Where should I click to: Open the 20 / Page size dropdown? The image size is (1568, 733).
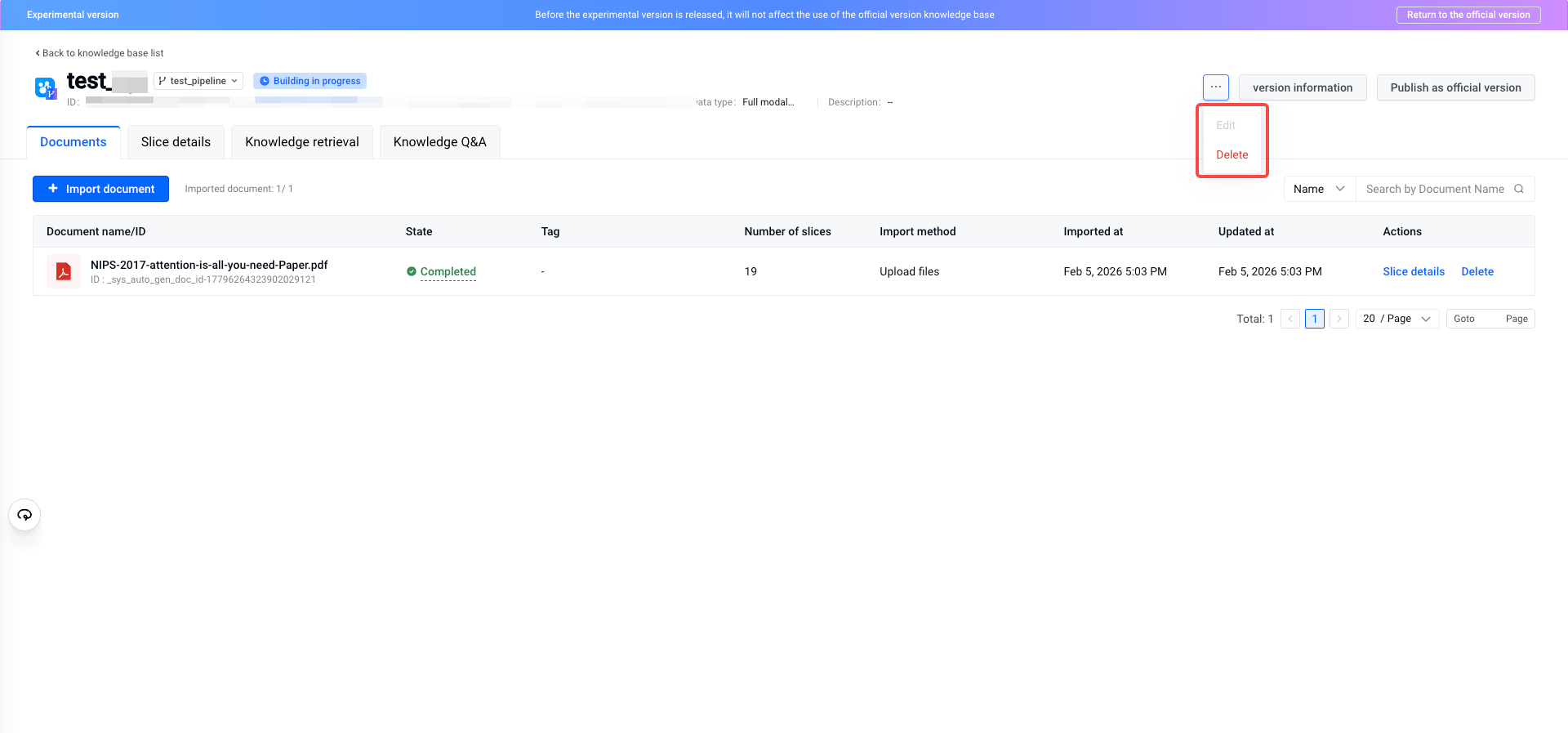[1396, 319]
